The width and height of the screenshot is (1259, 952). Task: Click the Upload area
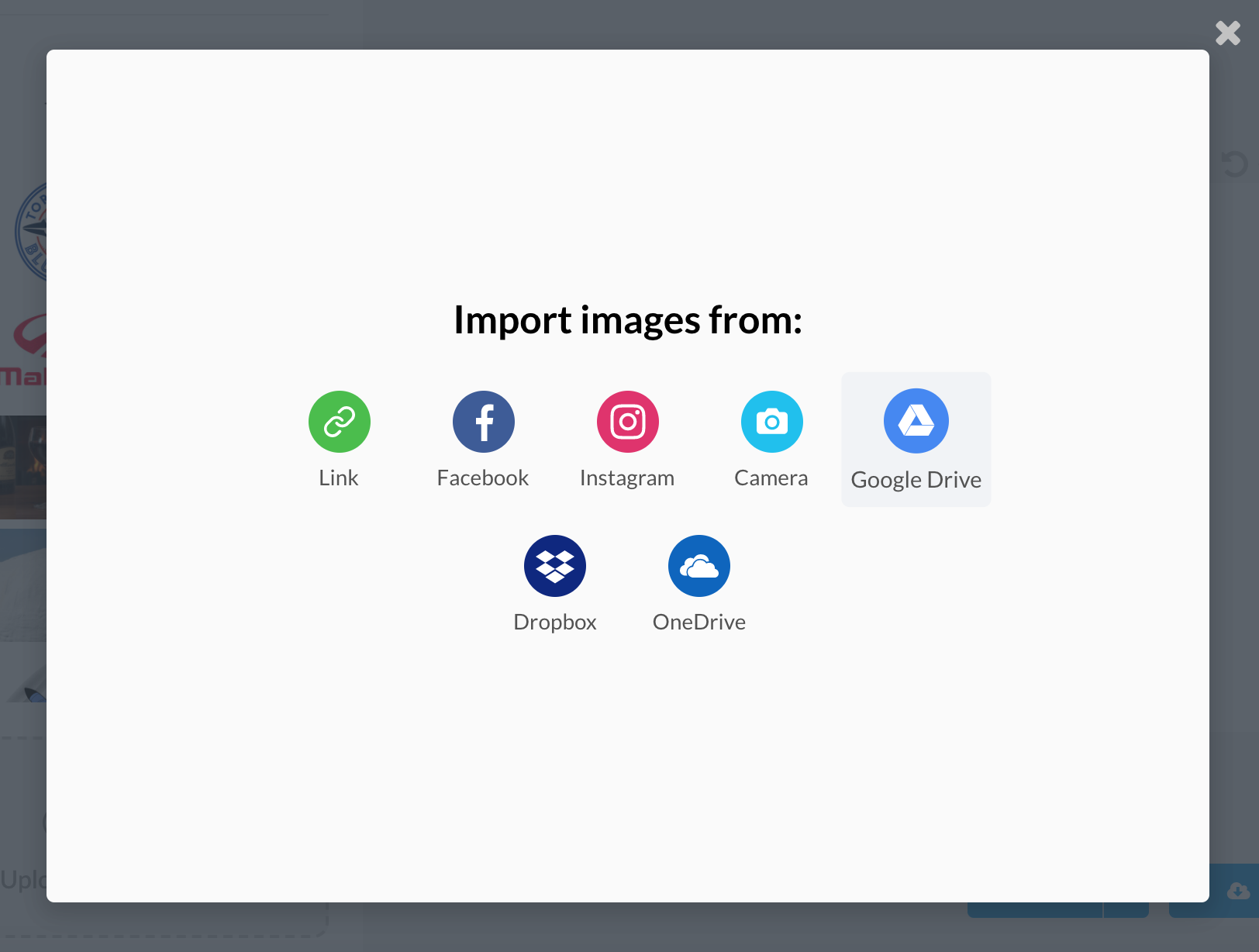31,880
